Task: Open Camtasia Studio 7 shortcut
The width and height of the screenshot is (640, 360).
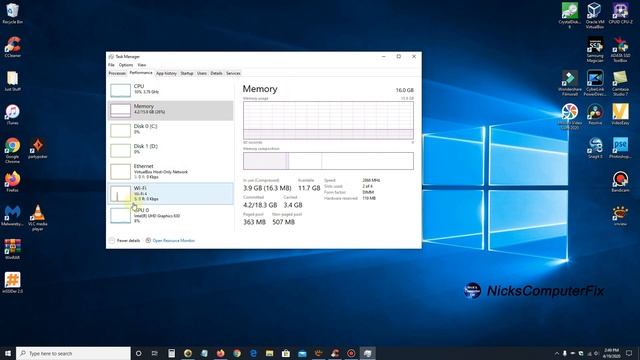Action: pyautogui.click(x=620, y=83)
